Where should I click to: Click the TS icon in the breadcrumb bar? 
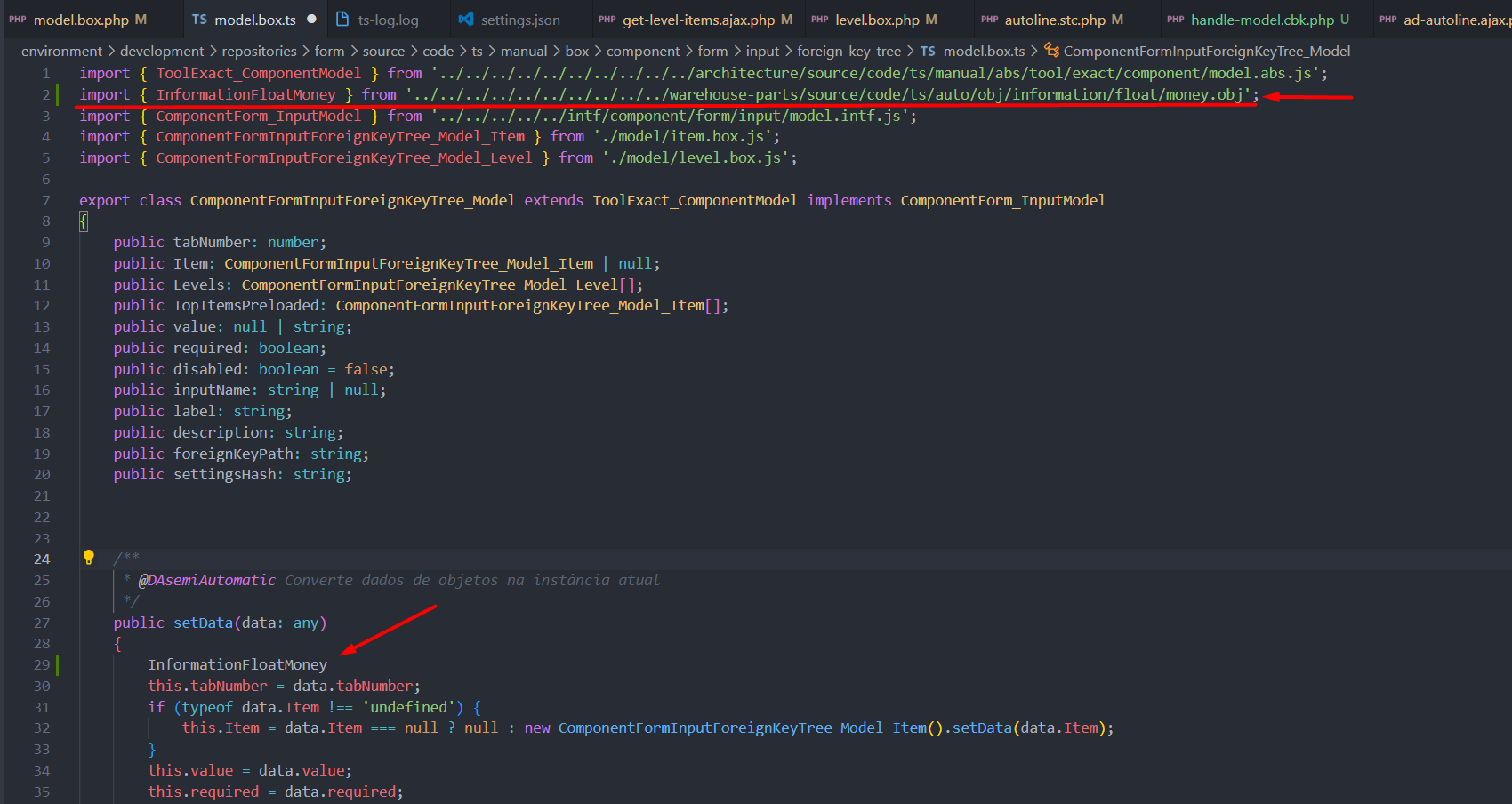[928, 51]
